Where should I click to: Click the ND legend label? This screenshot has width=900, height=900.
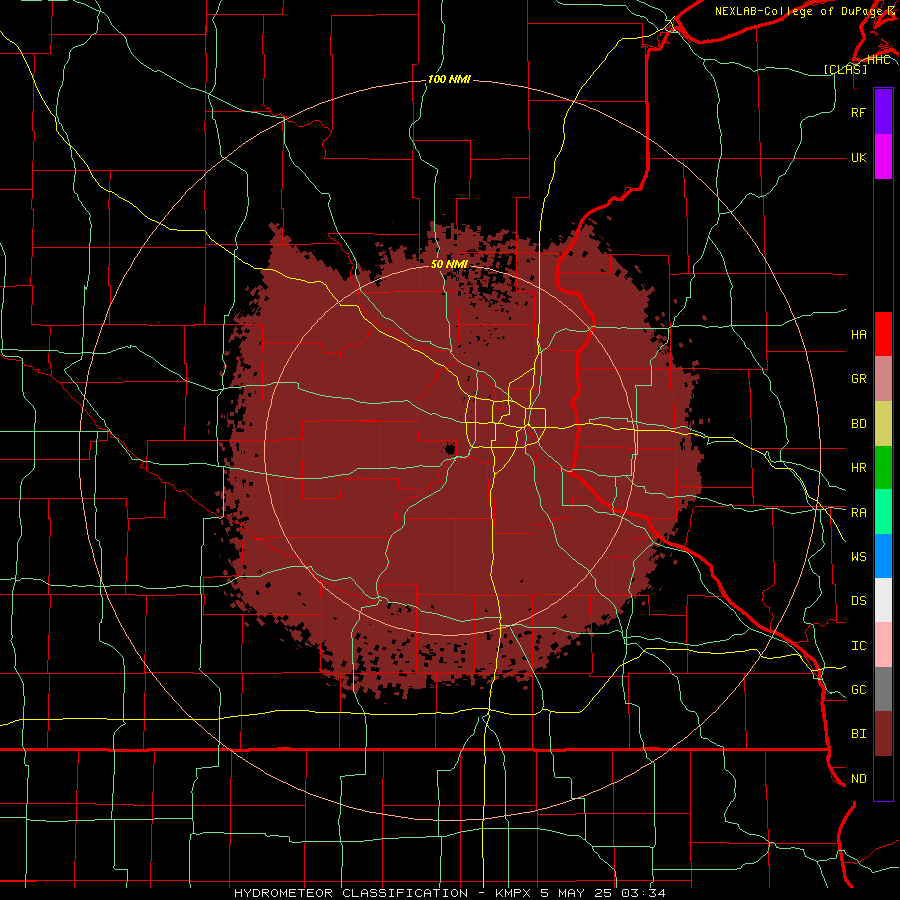[x=858, y=778]
